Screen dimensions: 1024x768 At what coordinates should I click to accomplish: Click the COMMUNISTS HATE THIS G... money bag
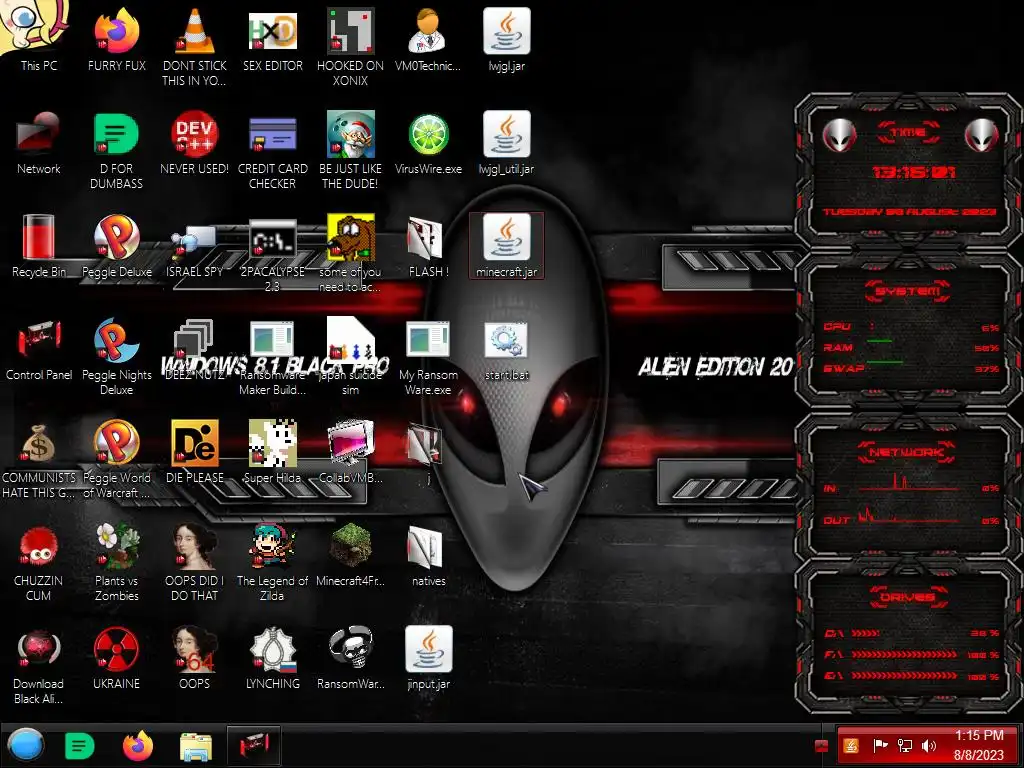38,460
